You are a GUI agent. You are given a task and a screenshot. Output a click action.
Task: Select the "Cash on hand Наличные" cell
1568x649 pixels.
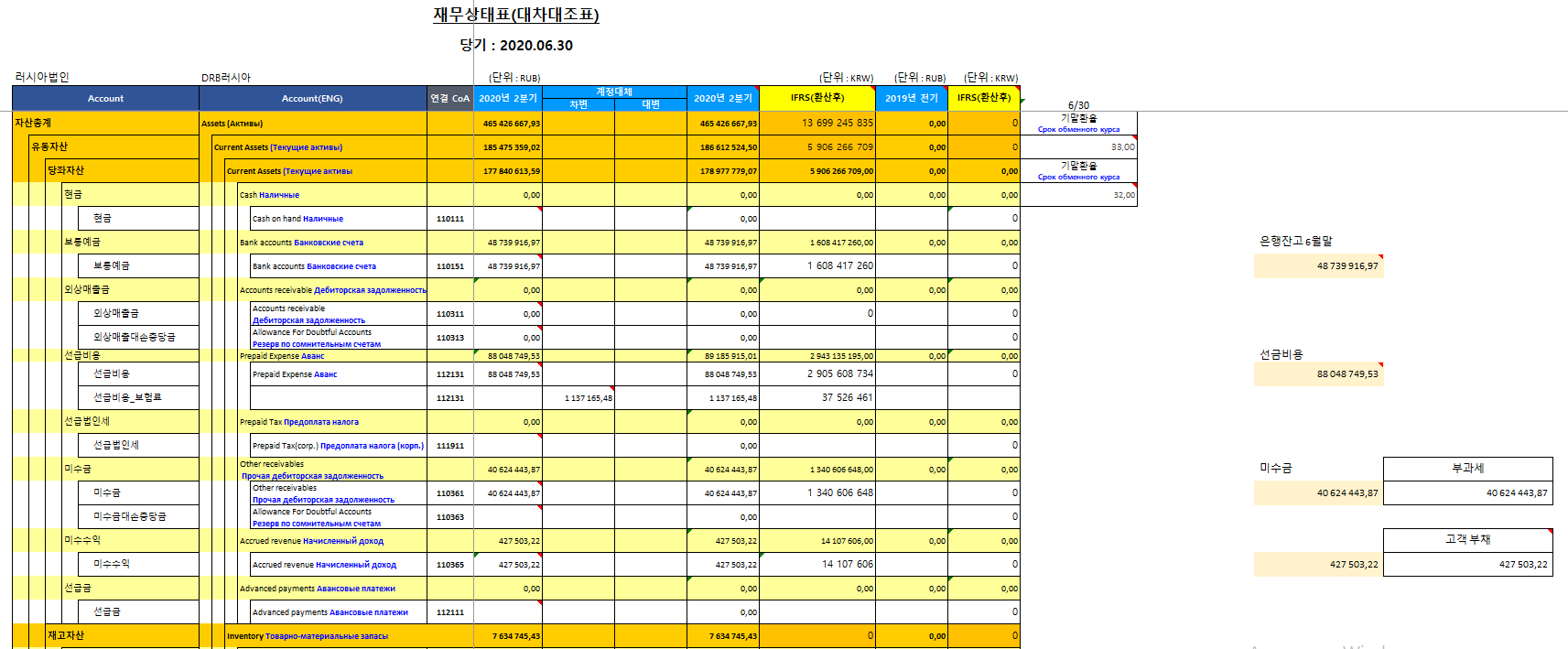coord(338,219)
